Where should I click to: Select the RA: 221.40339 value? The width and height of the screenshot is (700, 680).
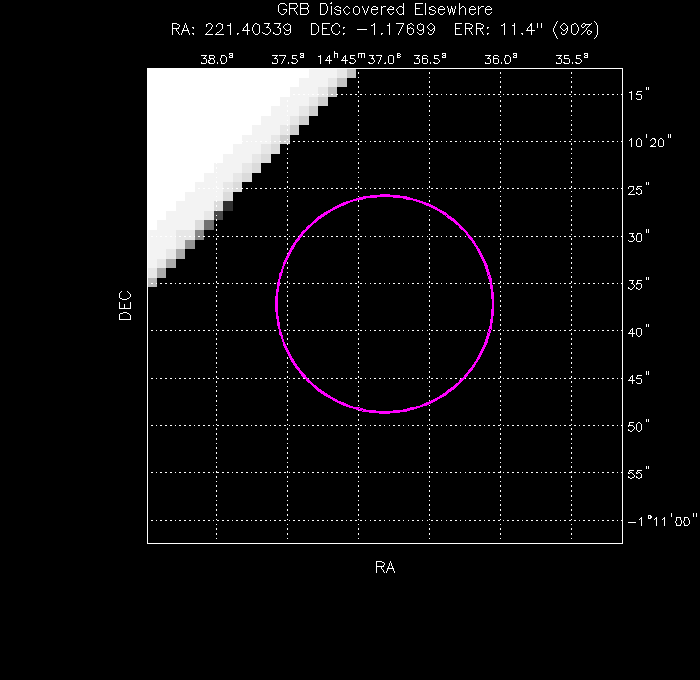point(231,30)
